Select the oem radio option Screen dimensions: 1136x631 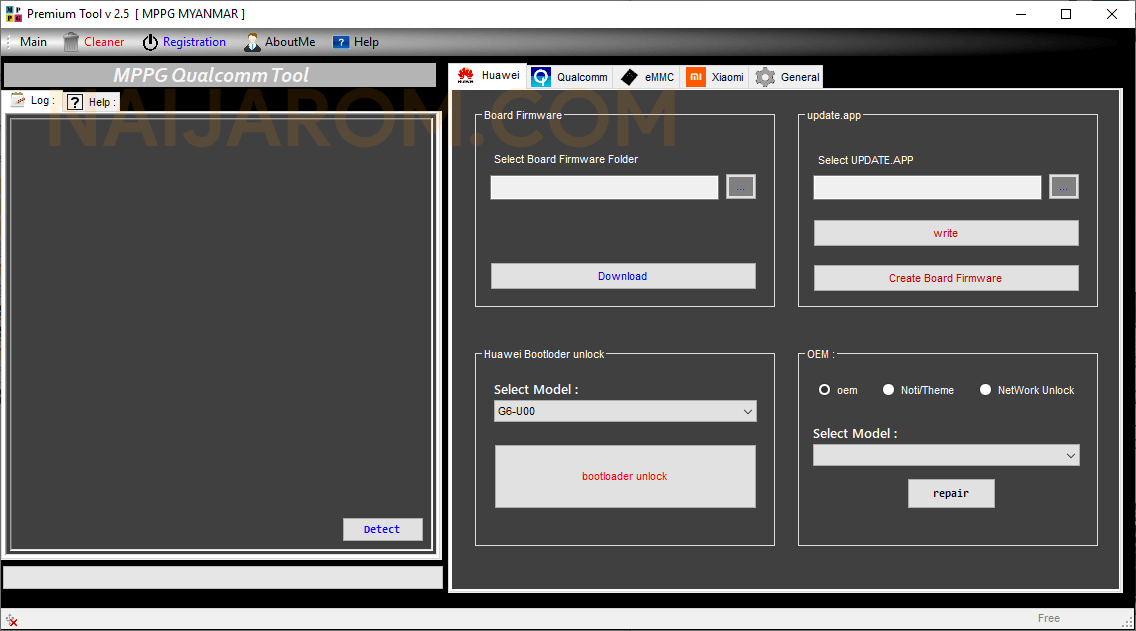pyautogui.click(x=824, y=390)
